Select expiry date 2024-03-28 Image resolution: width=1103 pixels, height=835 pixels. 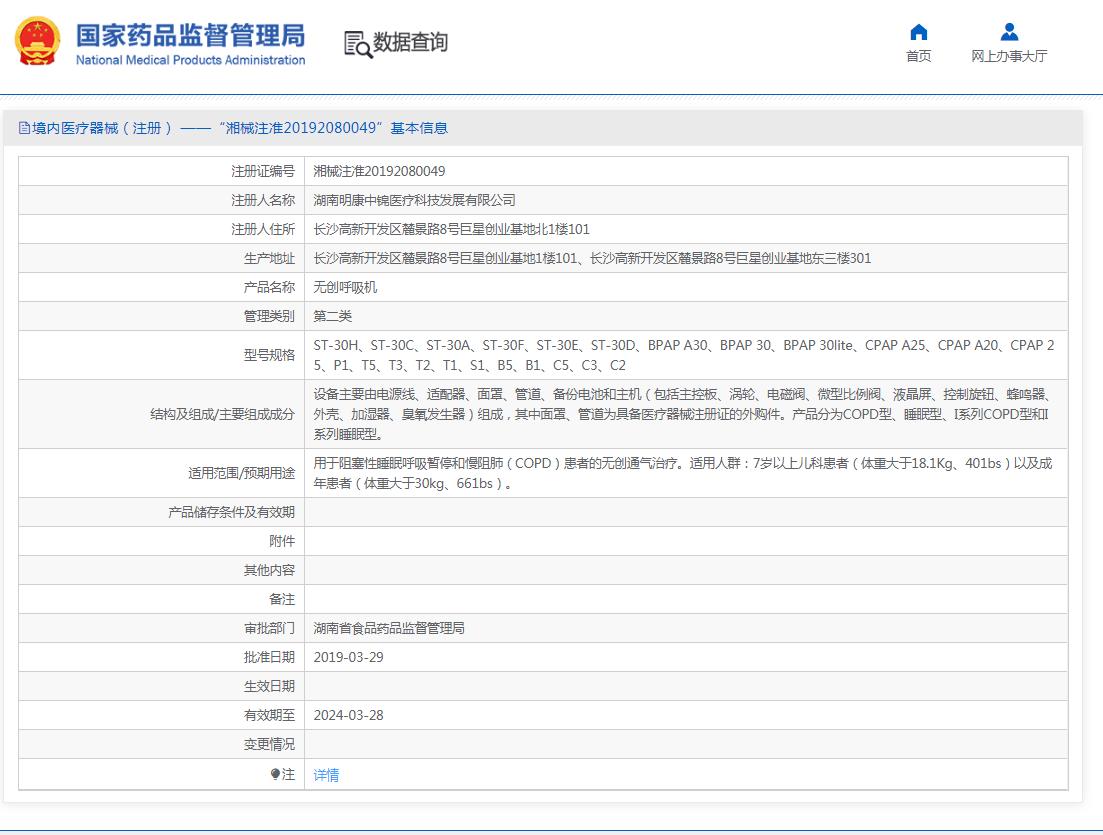point(348,715)
